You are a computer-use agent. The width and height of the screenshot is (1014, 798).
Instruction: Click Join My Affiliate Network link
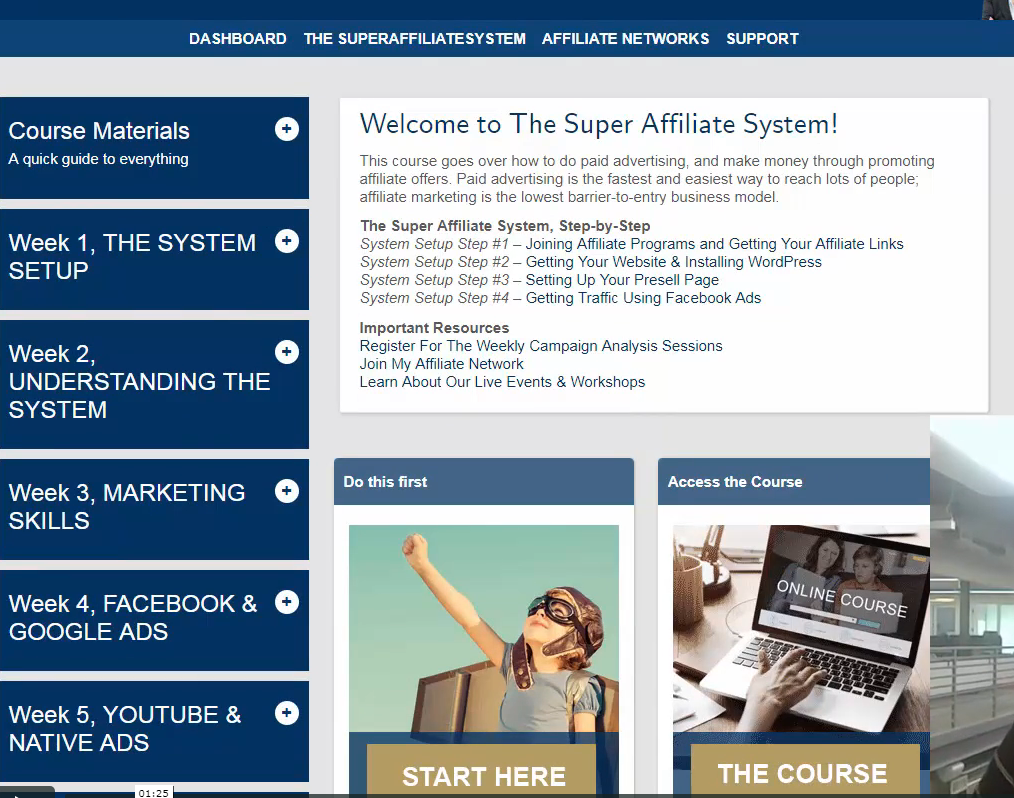[442, 364]
